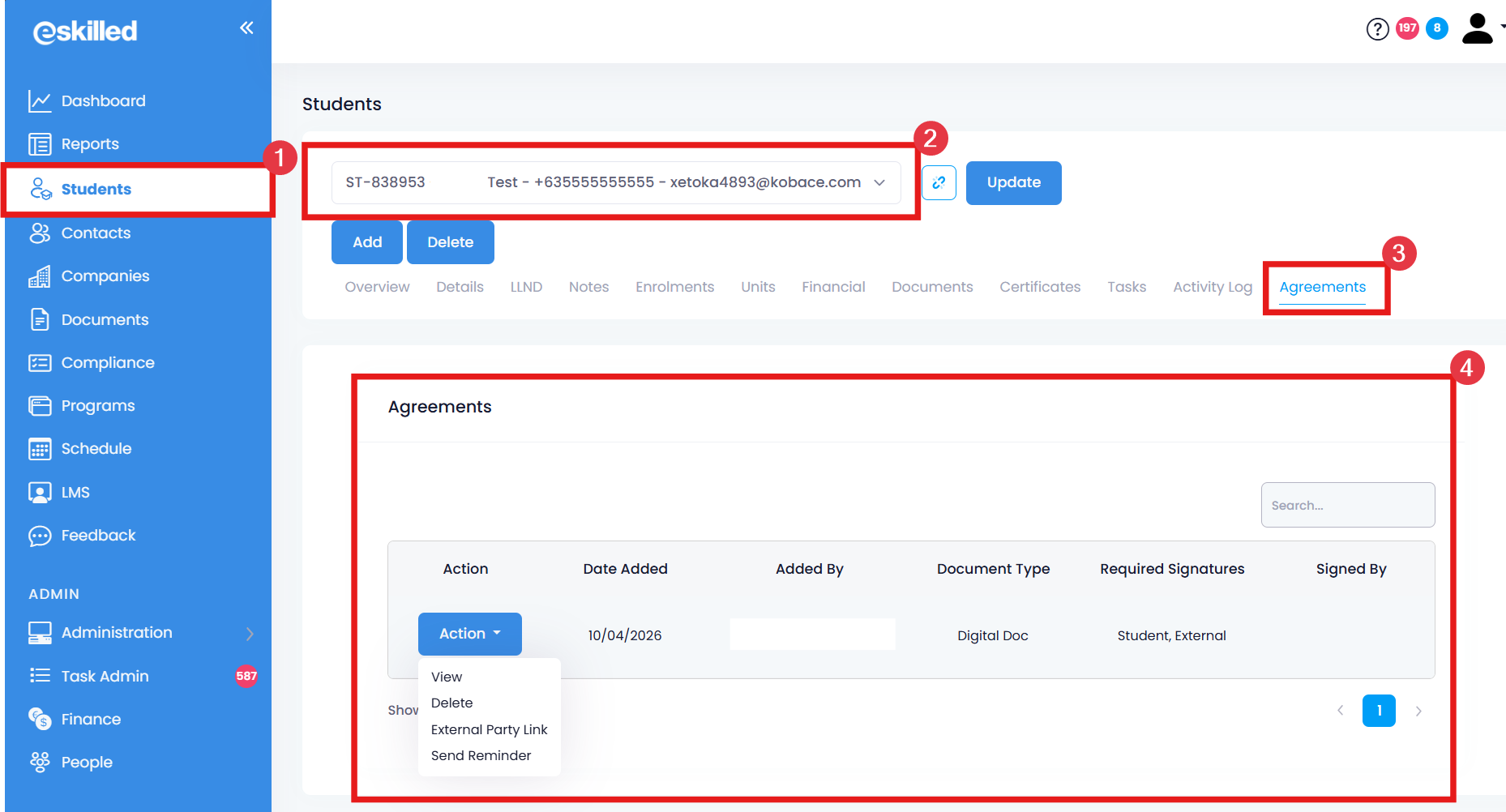Click the red 197 notifications badge
The height and width of the screenshot is (812, 1506).
click(x=1407, y=28)
